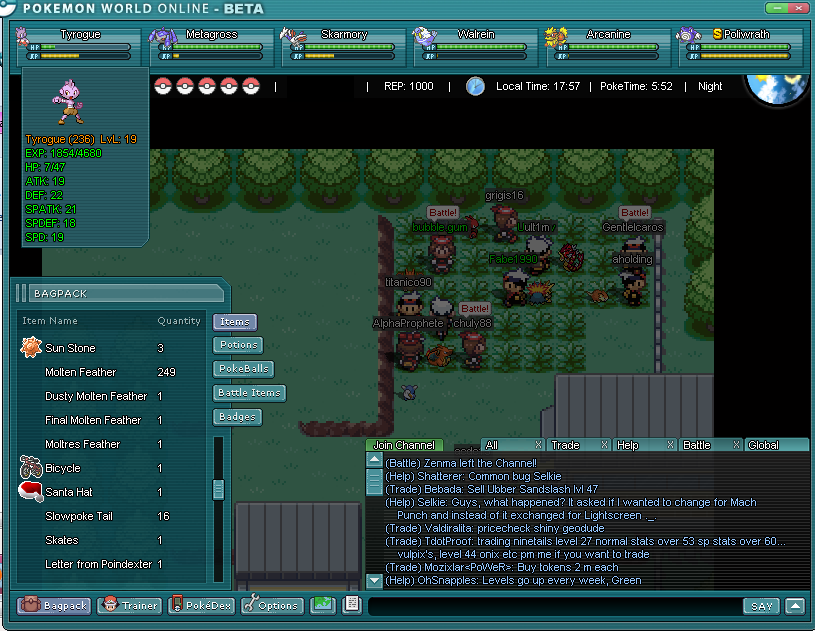Viewport: 816px width, 632px height.
Task: Click the Tyrogue sprite in the stats panel
Action: (68, 102)
